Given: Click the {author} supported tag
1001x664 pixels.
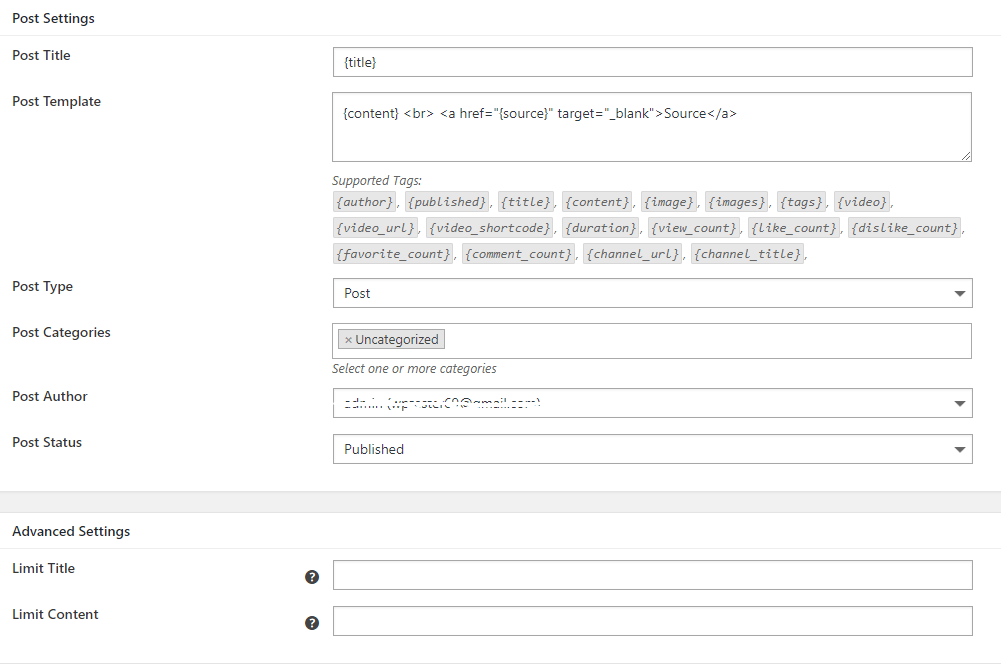Looking at the screenshot, I should (364, 202).
